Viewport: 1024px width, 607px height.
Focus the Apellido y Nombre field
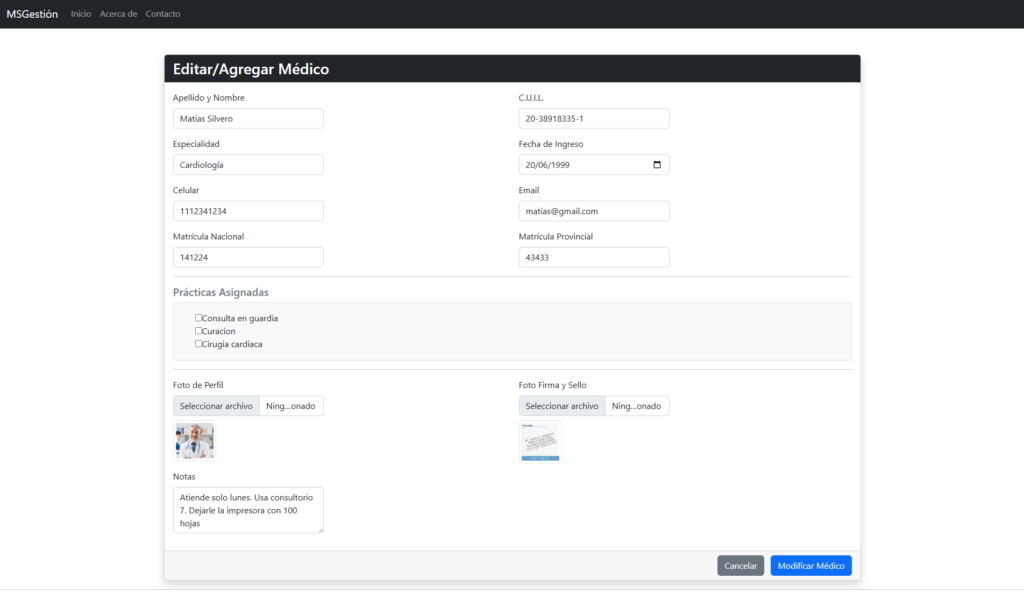[x=248, y=119]
